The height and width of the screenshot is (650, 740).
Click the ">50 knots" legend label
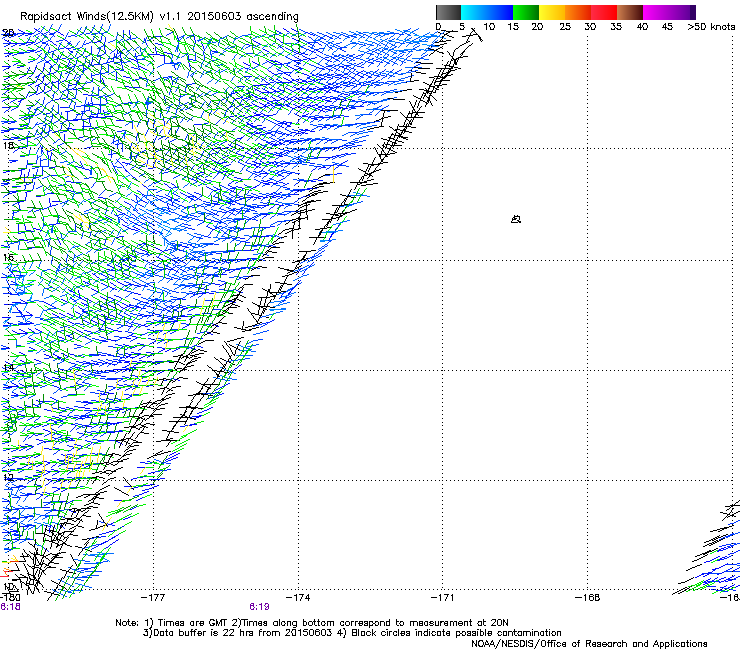click(x=711, y=27)
